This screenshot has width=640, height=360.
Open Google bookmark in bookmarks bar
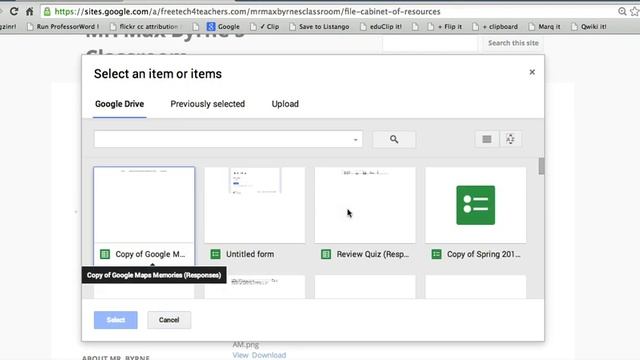[223, 27]
